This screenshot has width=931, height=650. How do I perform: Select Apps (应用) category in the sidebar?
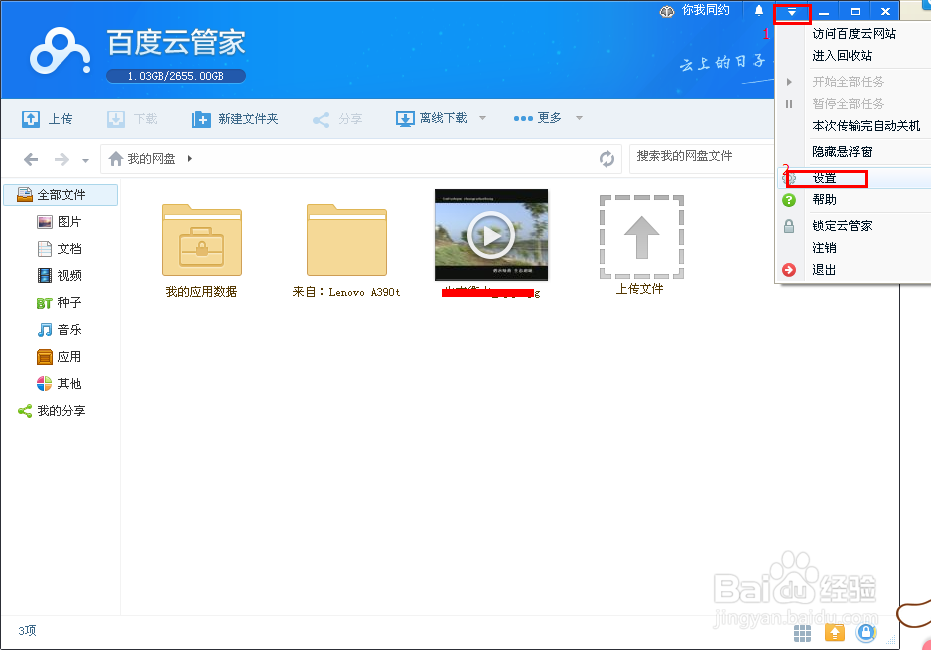[x=59, y=357]
